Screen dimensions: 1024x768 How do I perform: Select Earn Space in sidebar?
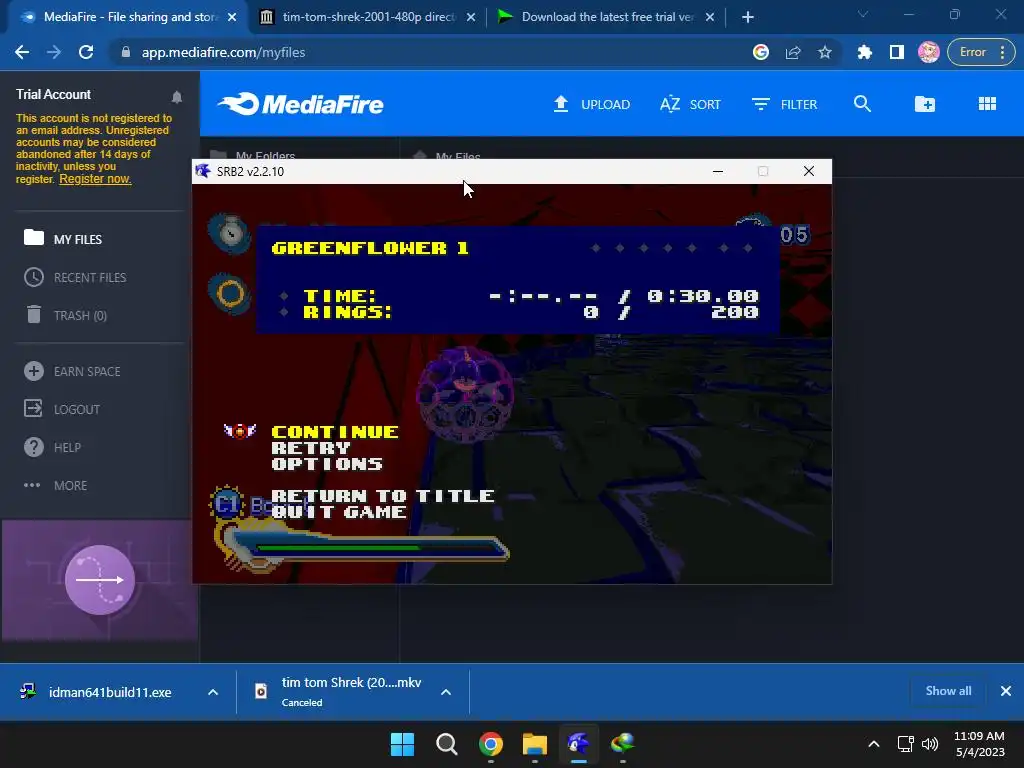(72, 372)
